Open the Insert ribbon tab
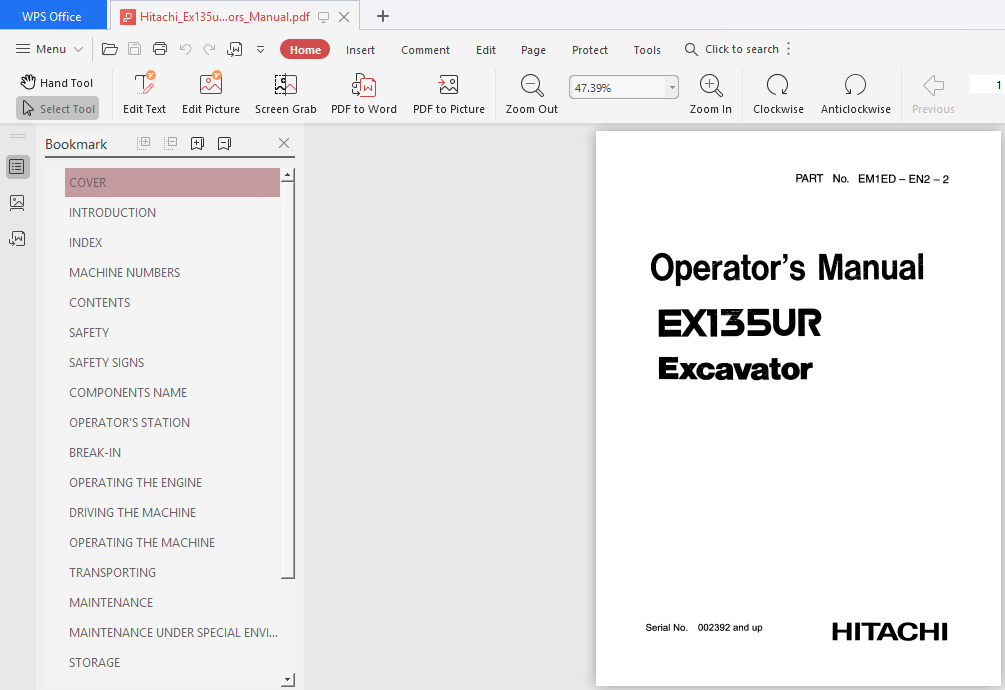 (360, 50)
